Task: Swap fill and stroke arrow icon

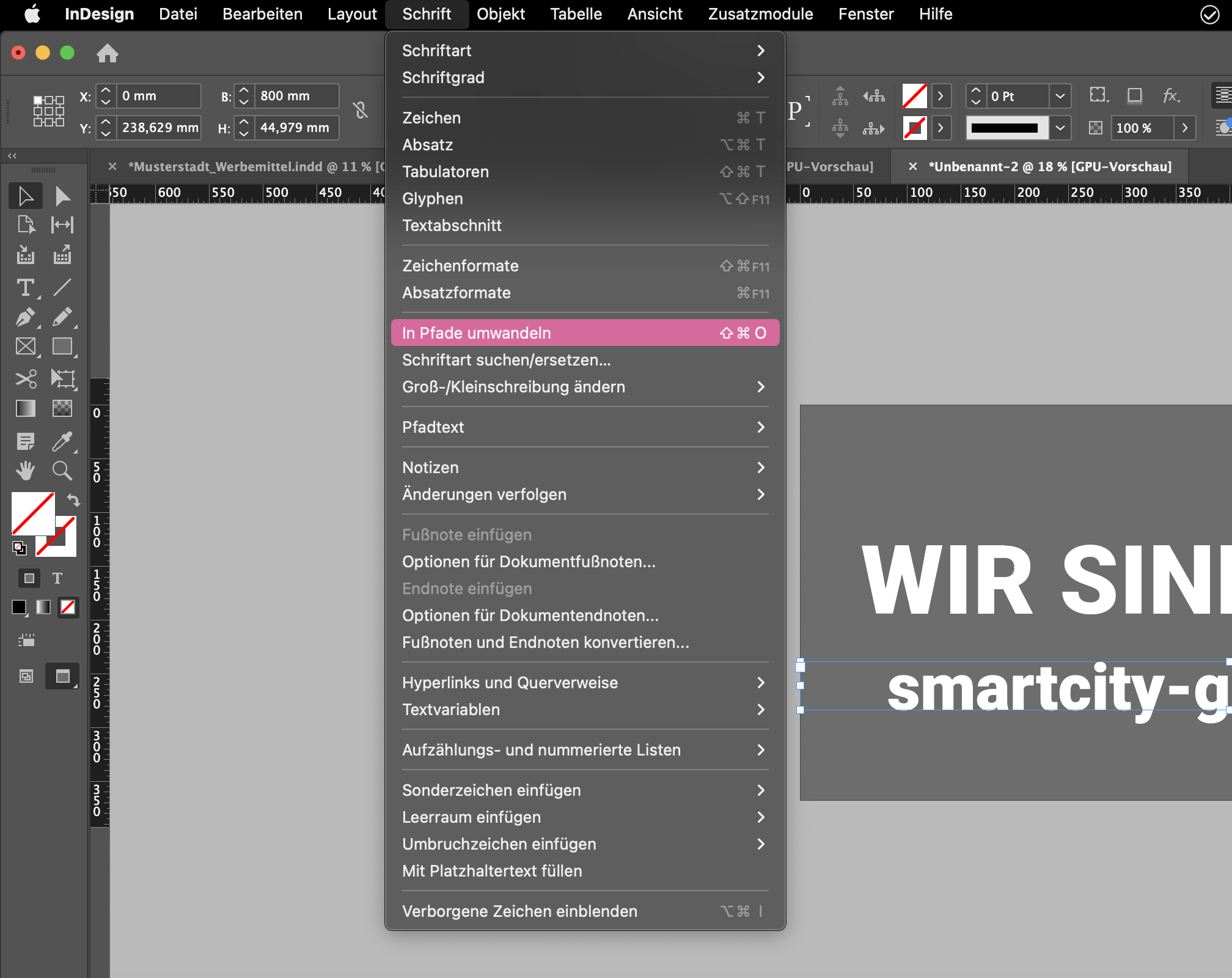Action: coord(73,500)
